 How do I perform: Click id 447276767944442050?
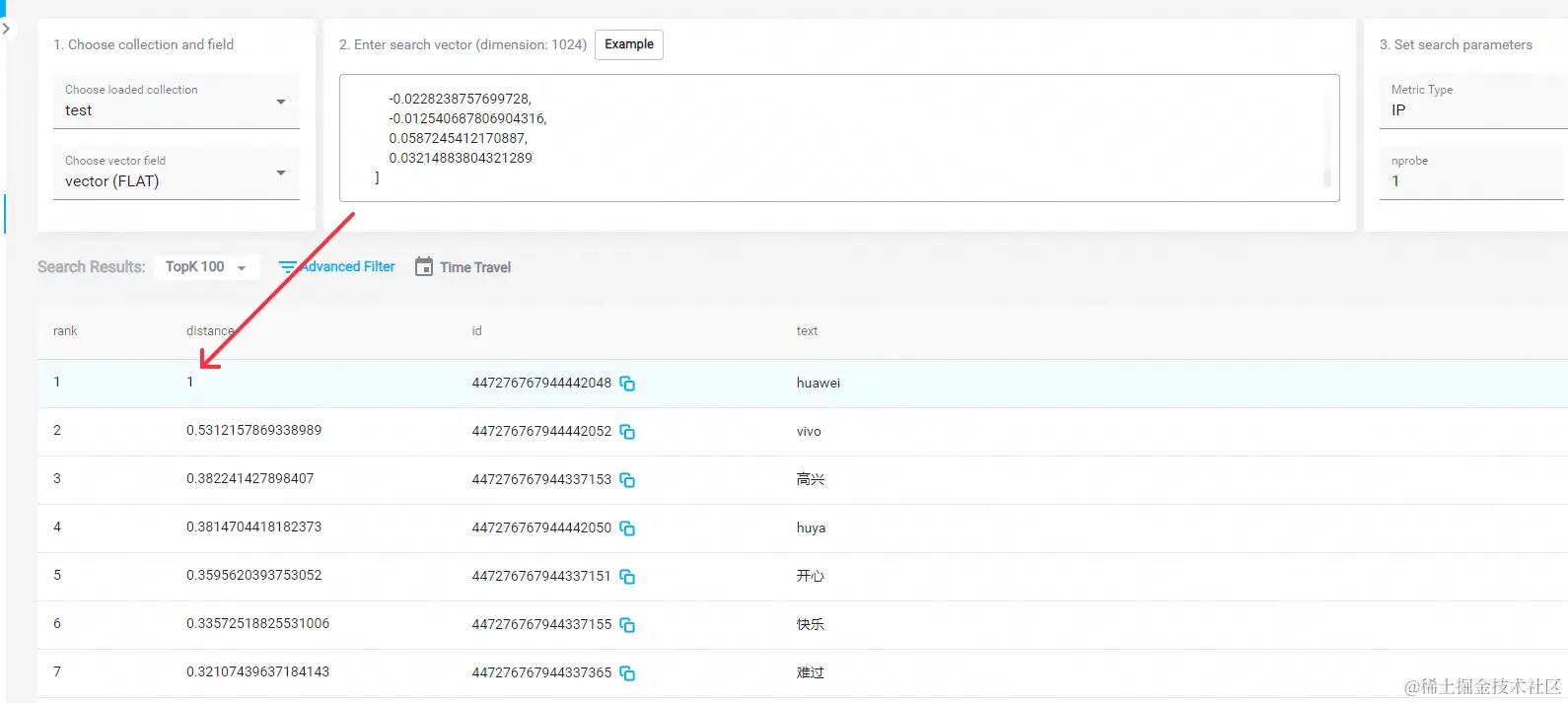(x=541, y=528)
